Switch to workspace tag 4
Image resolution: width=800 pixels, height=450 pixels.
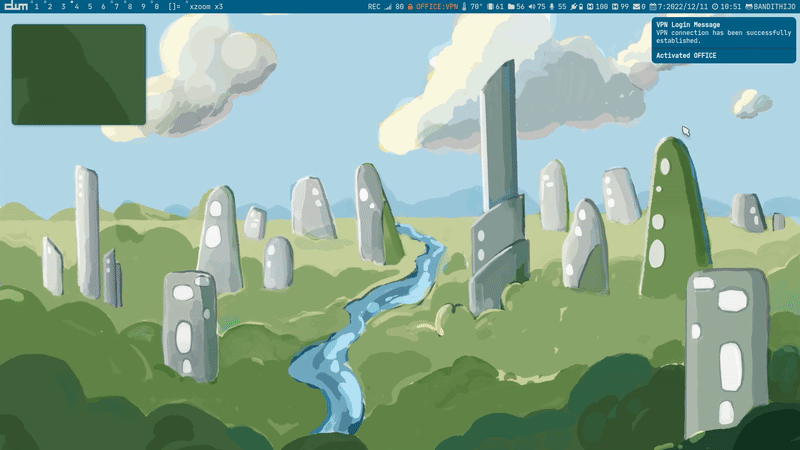[76, 7]
